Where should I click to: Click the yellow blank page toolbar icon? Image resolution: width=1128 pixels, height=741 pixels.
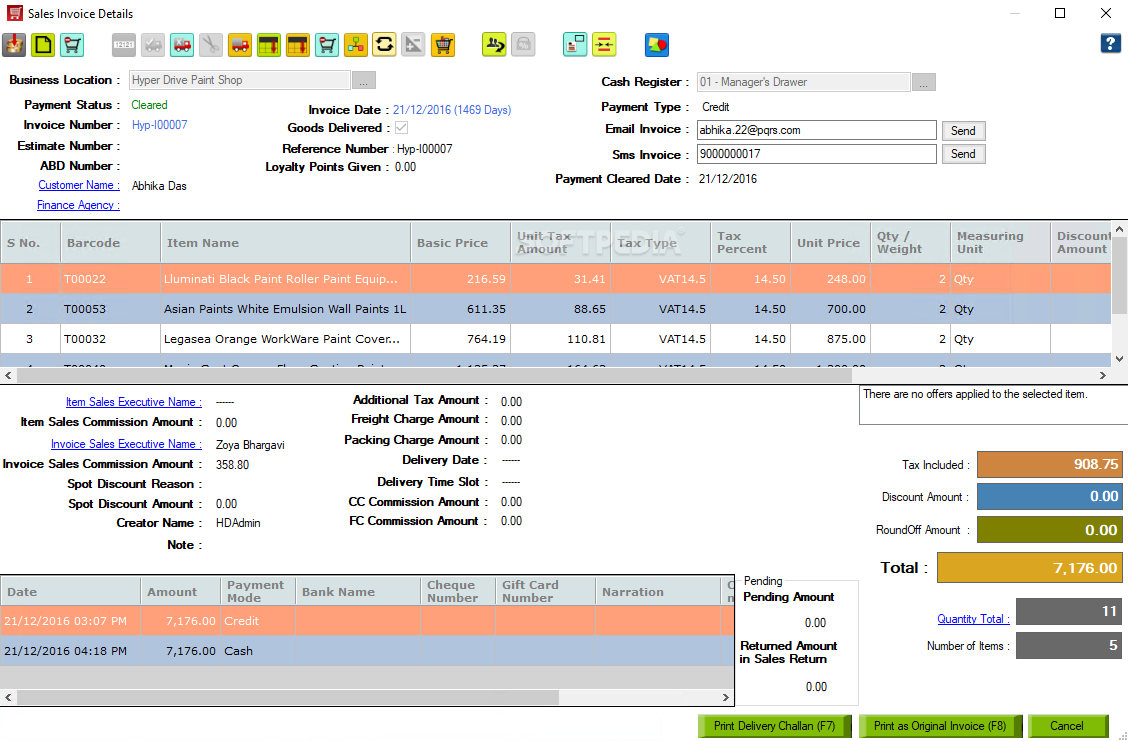tap(43, 45)
